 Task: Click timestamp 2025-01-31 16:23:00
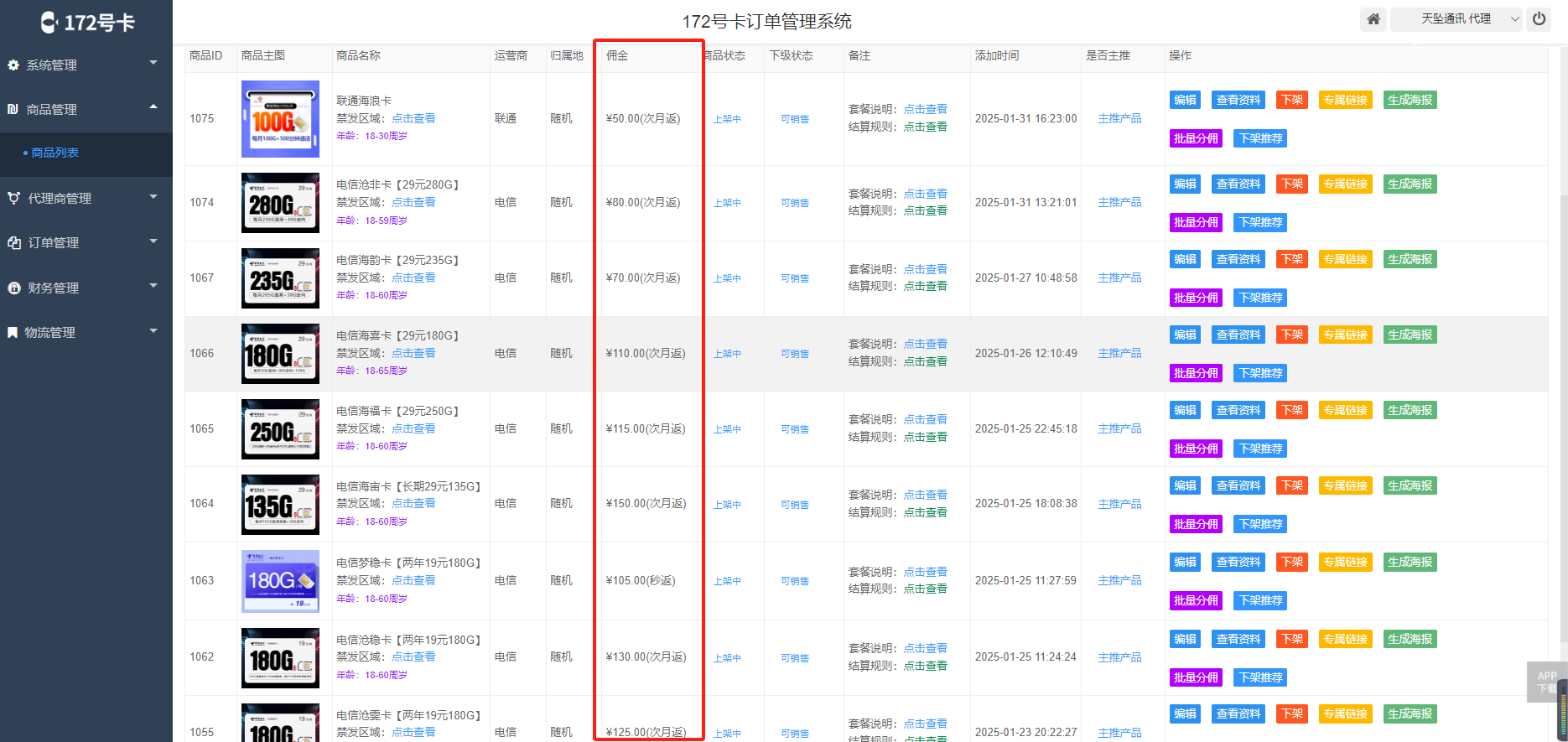point(1025,118)
